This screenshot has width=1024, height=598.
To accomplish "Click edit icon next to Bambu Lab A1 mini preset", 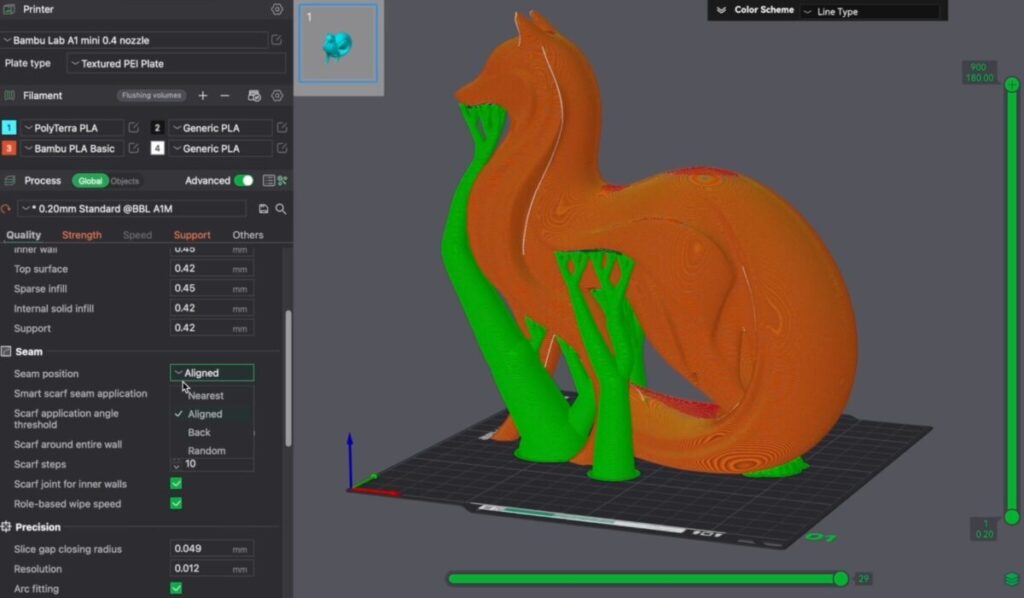I will click(276, 40).
